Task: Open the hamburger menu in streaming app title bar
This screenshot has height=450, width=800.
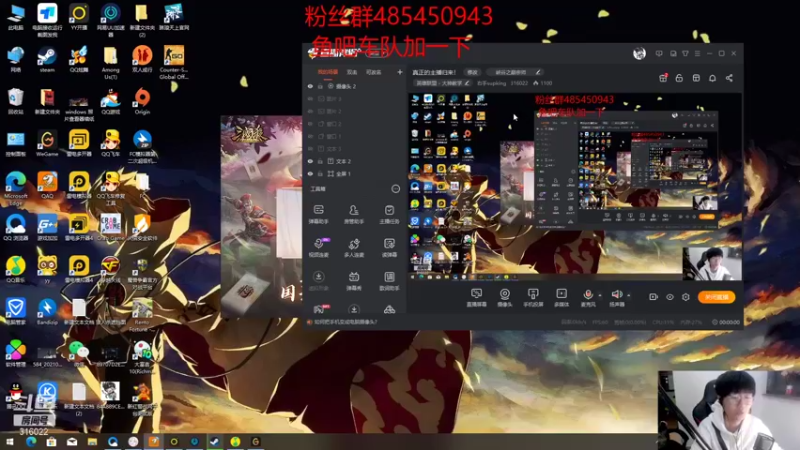Action: pos(697,53)
